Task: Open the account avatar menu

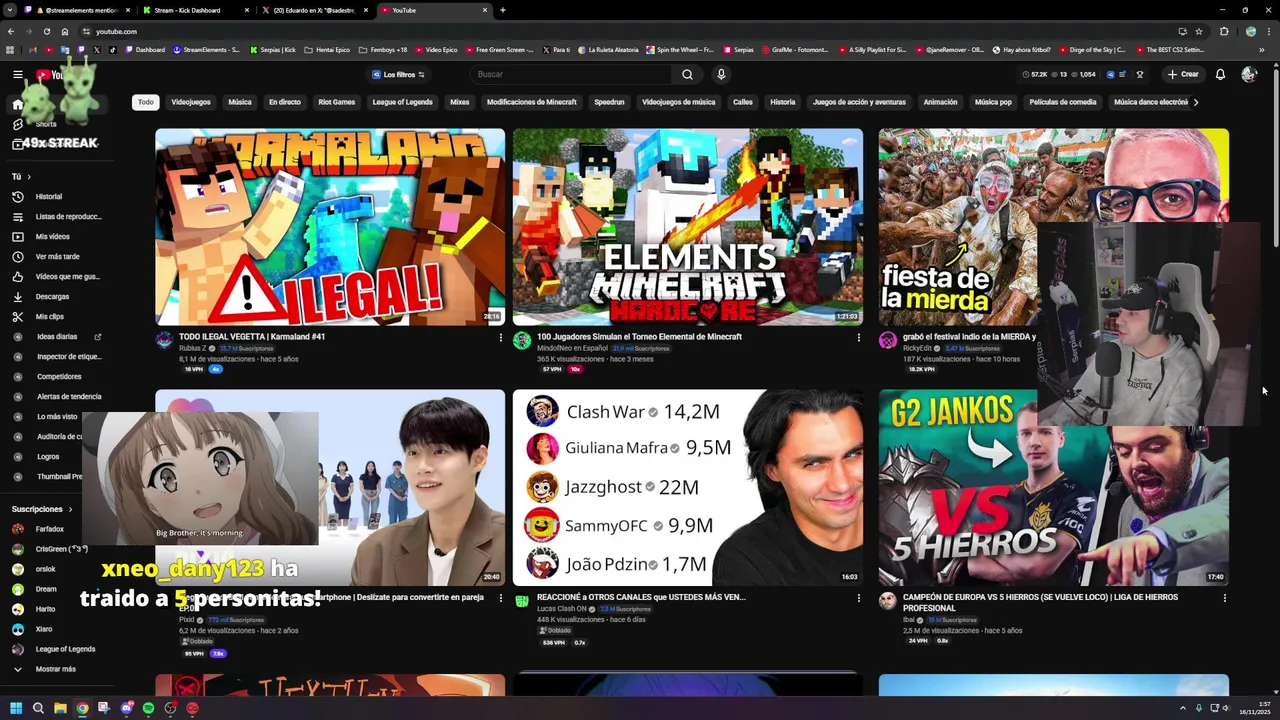Action: coord(1248,74)
